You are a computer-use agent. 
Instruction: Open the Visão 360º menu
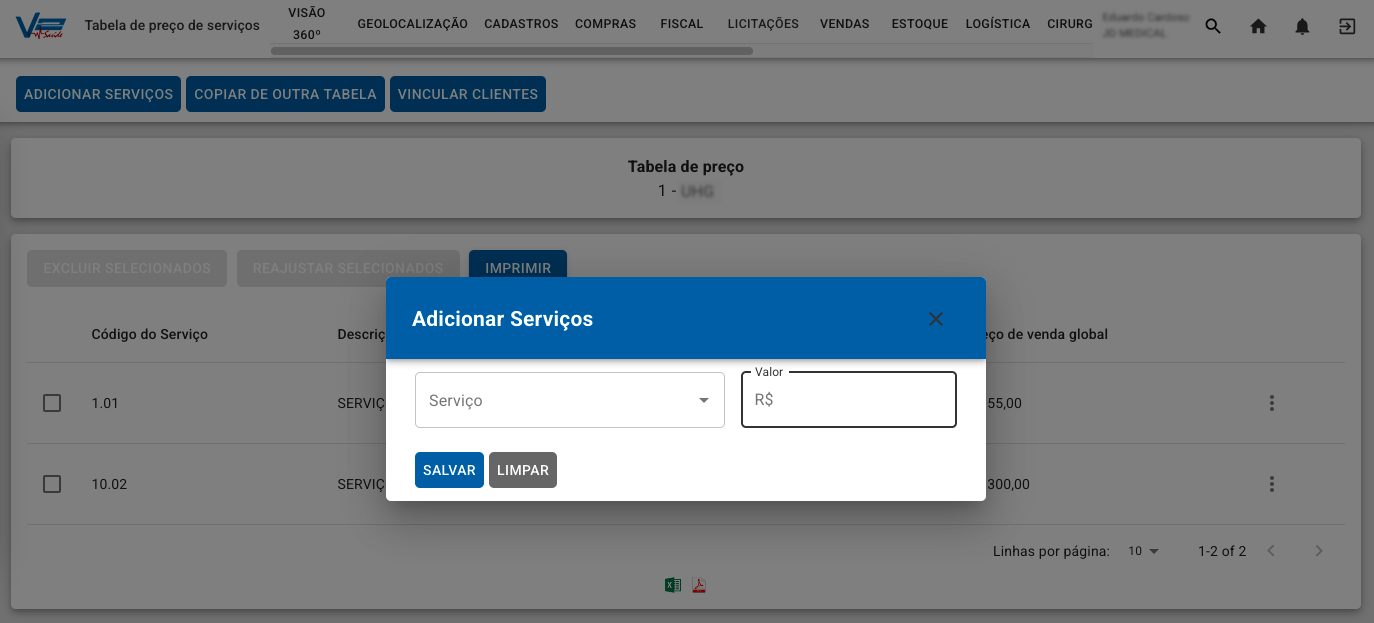[x=307, y=24]
